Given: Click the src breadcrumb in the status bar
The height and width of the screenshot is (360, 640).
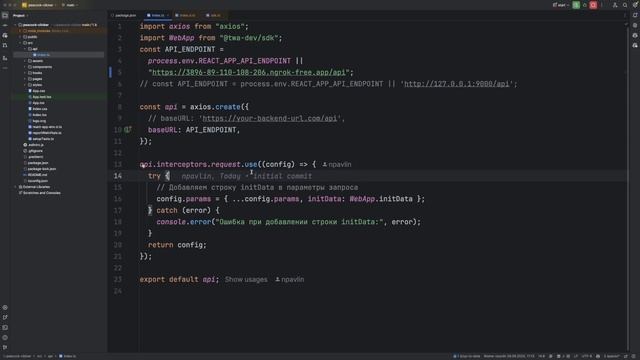Looking at the screenshot, I should 40,356.
